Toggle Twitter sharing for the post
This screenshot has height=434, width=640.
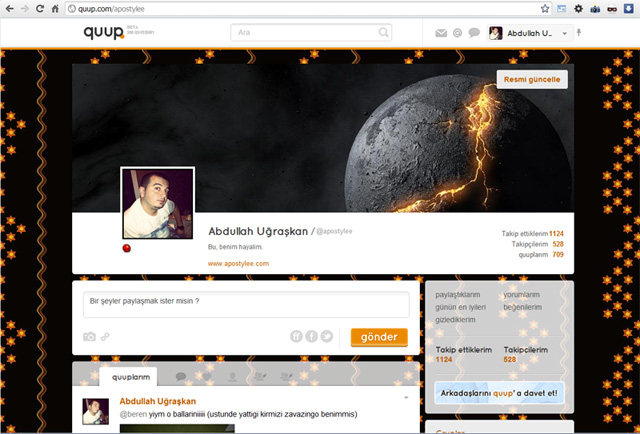coord(327,336)
